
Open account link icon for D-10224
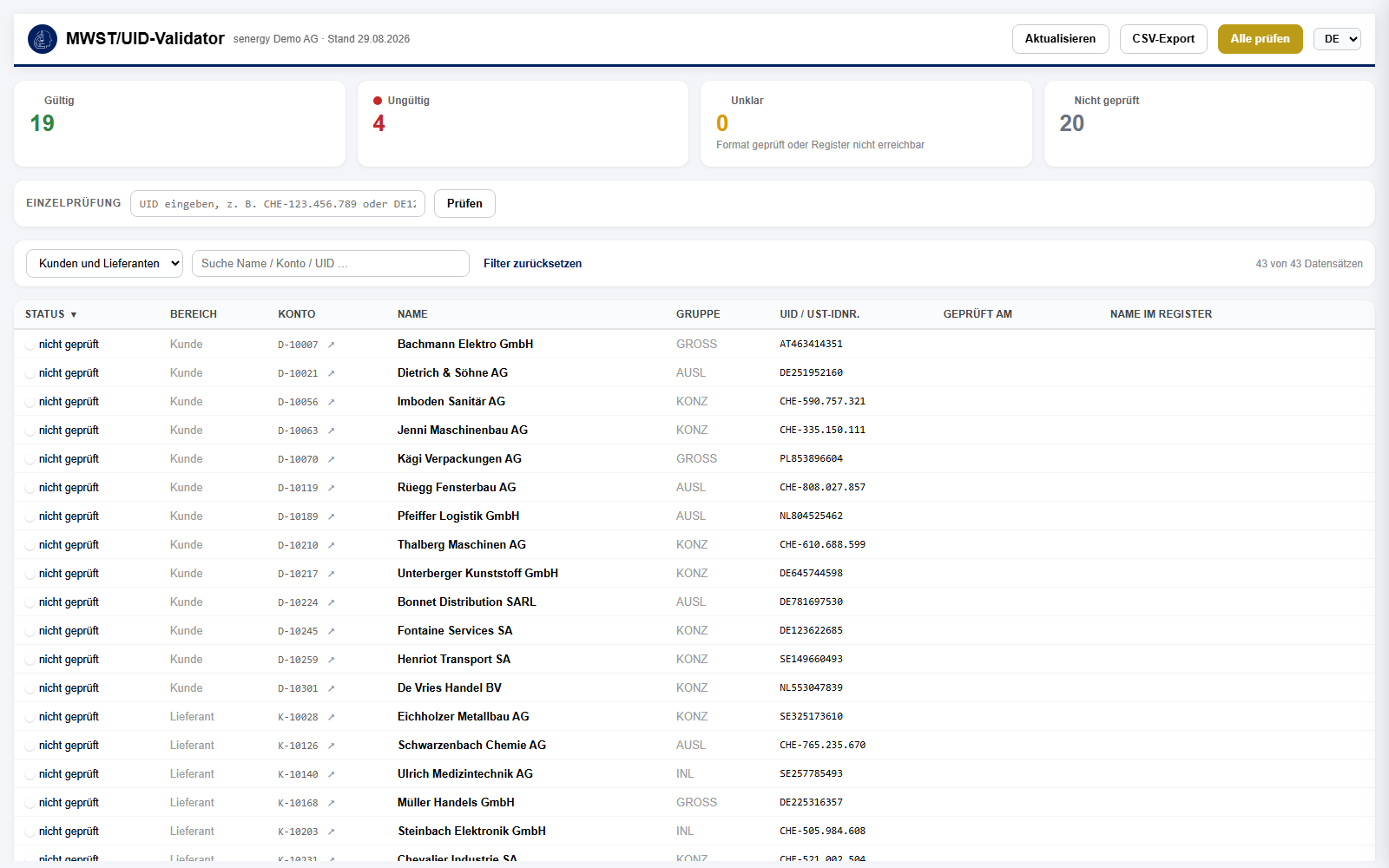[x=331, y=602]
